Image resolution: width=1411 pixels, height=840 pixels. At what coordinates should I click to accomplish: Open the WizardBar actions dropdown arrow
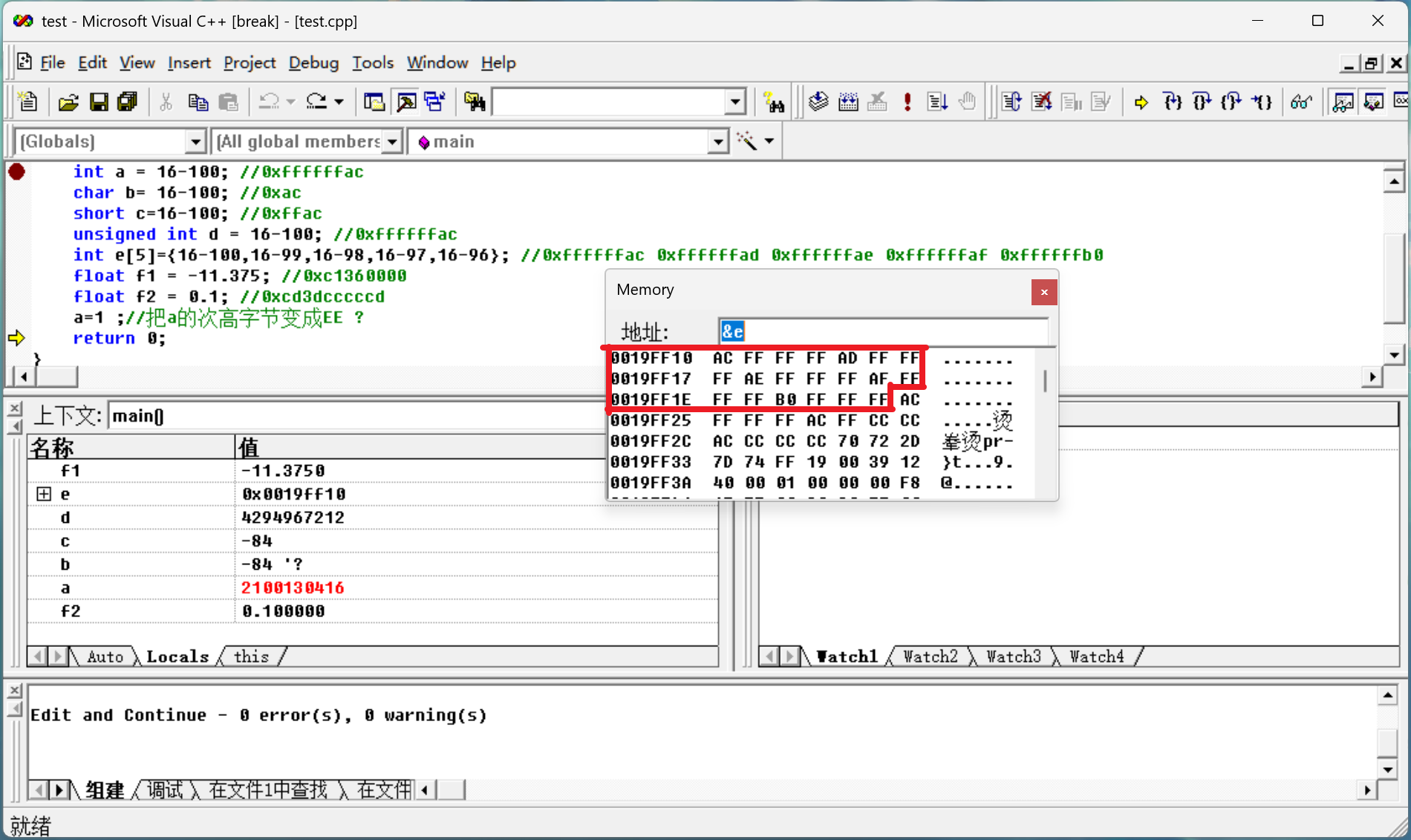click(769, 140)
